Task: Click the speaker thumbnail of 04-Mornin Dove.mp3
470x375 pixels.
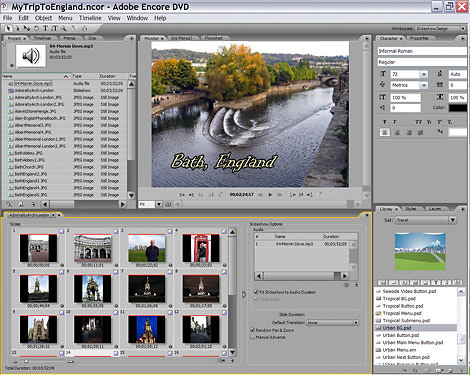Action: pos(31,56)
